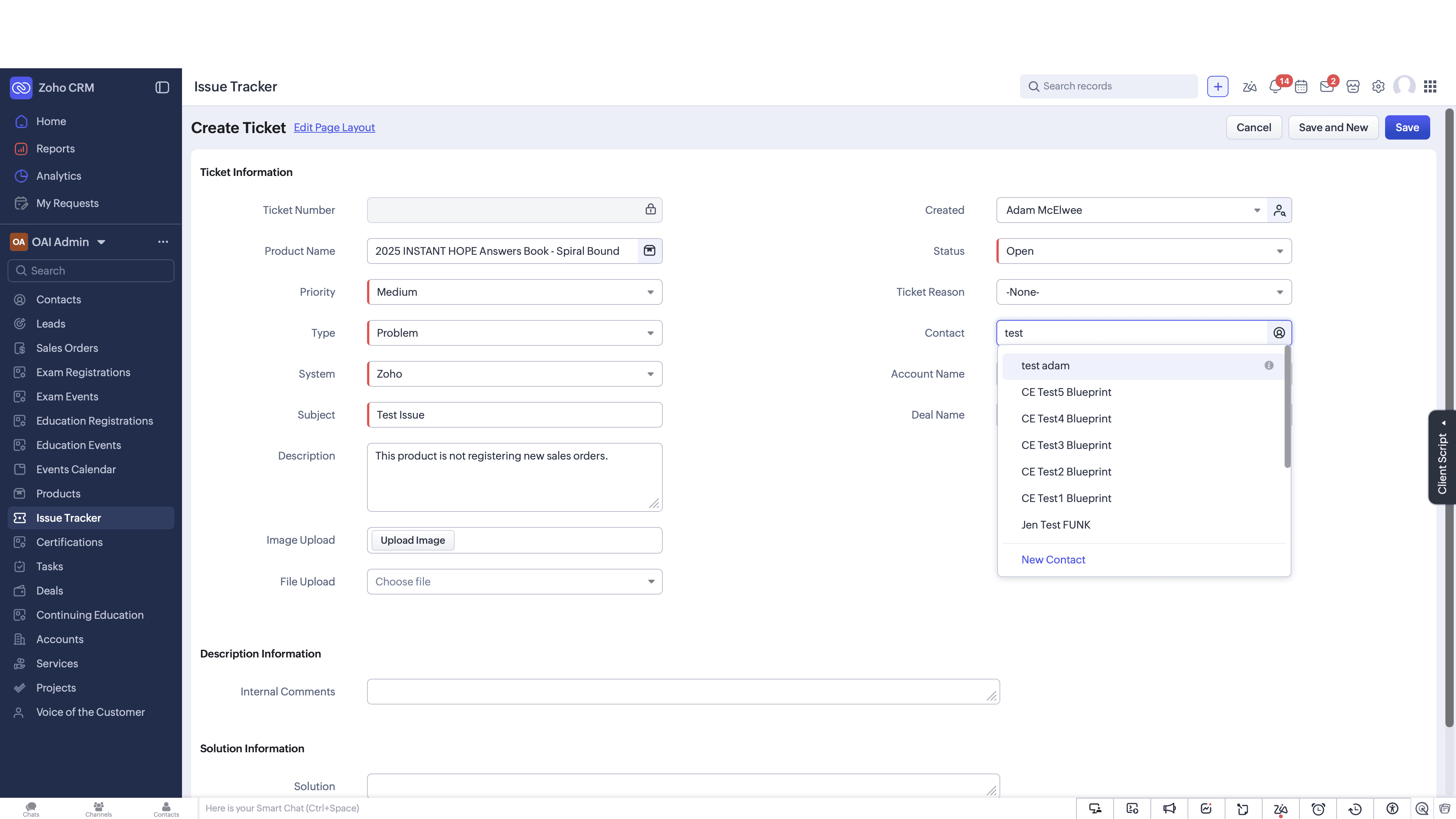Screen dimensions: 1456x819
Task: Click the info icon on test adam row
Action: click(1269, 365)
